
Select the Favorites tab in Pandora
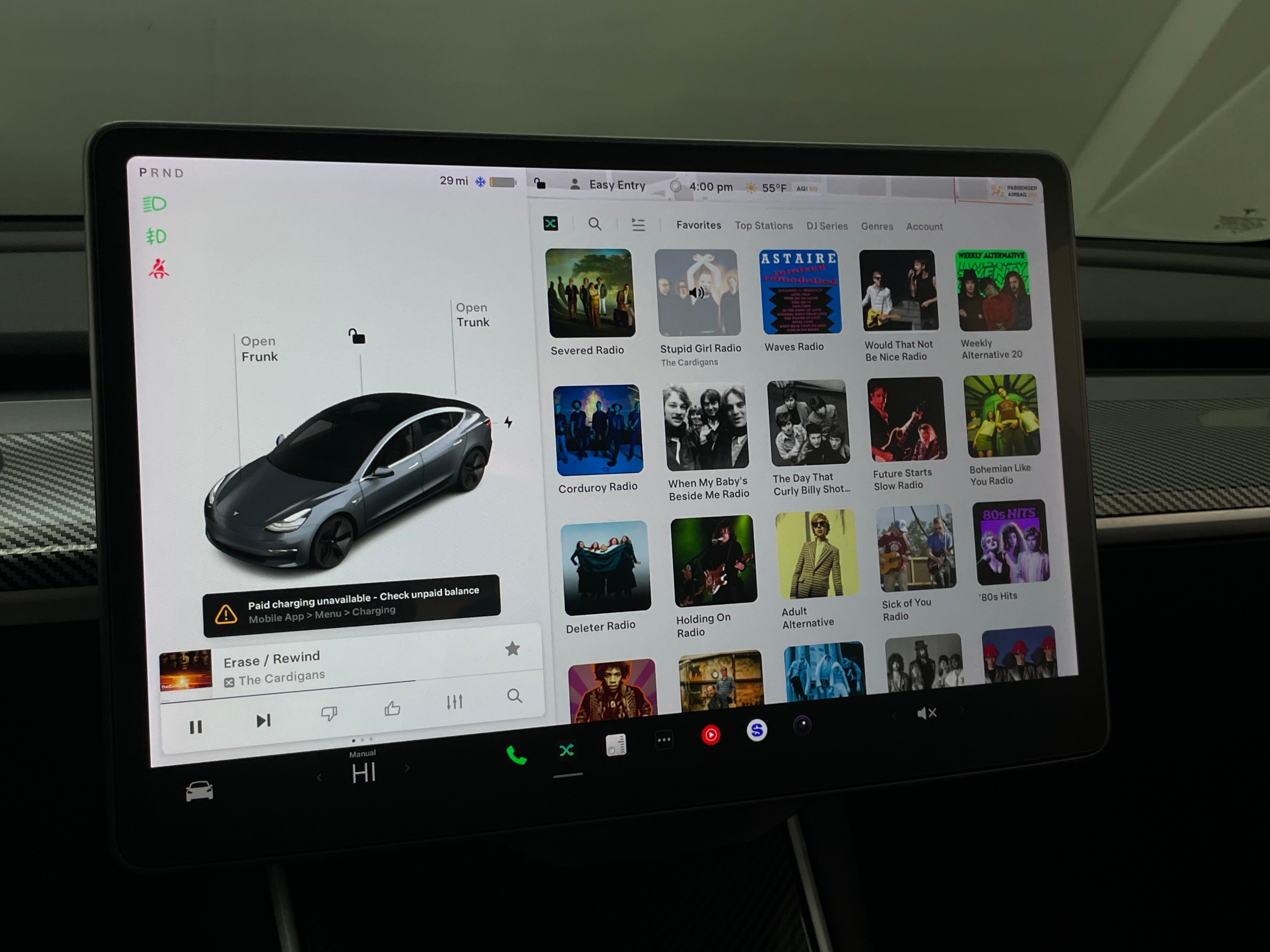pyautogui.click(x=697, y=225)
